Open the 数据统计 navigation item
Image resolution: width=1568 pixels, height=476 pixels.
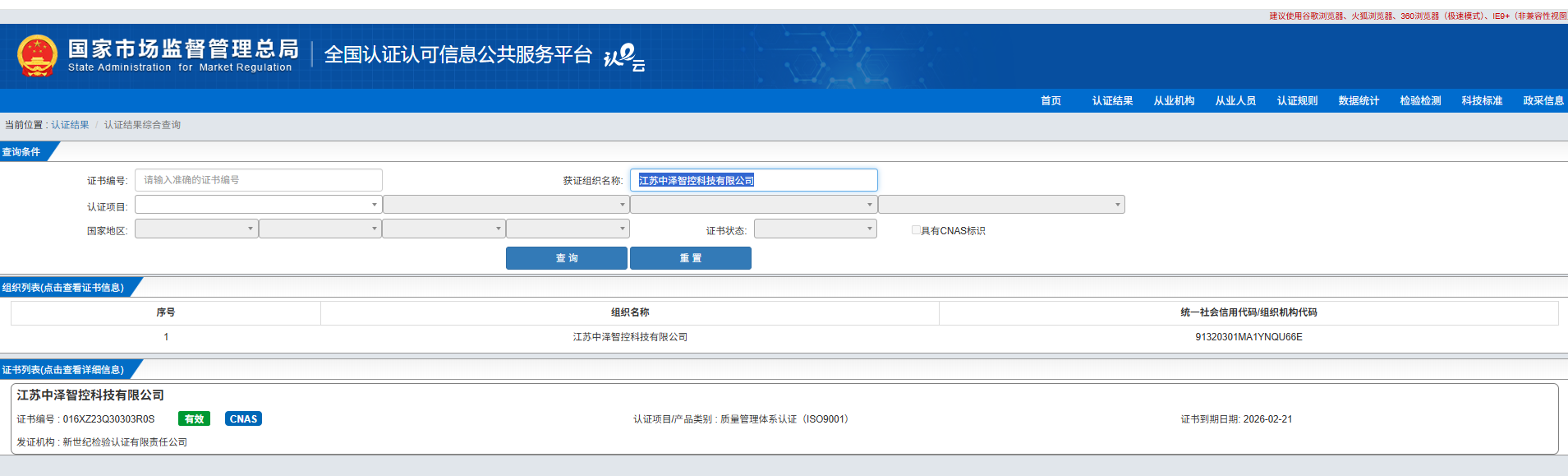click(1359, 101)
